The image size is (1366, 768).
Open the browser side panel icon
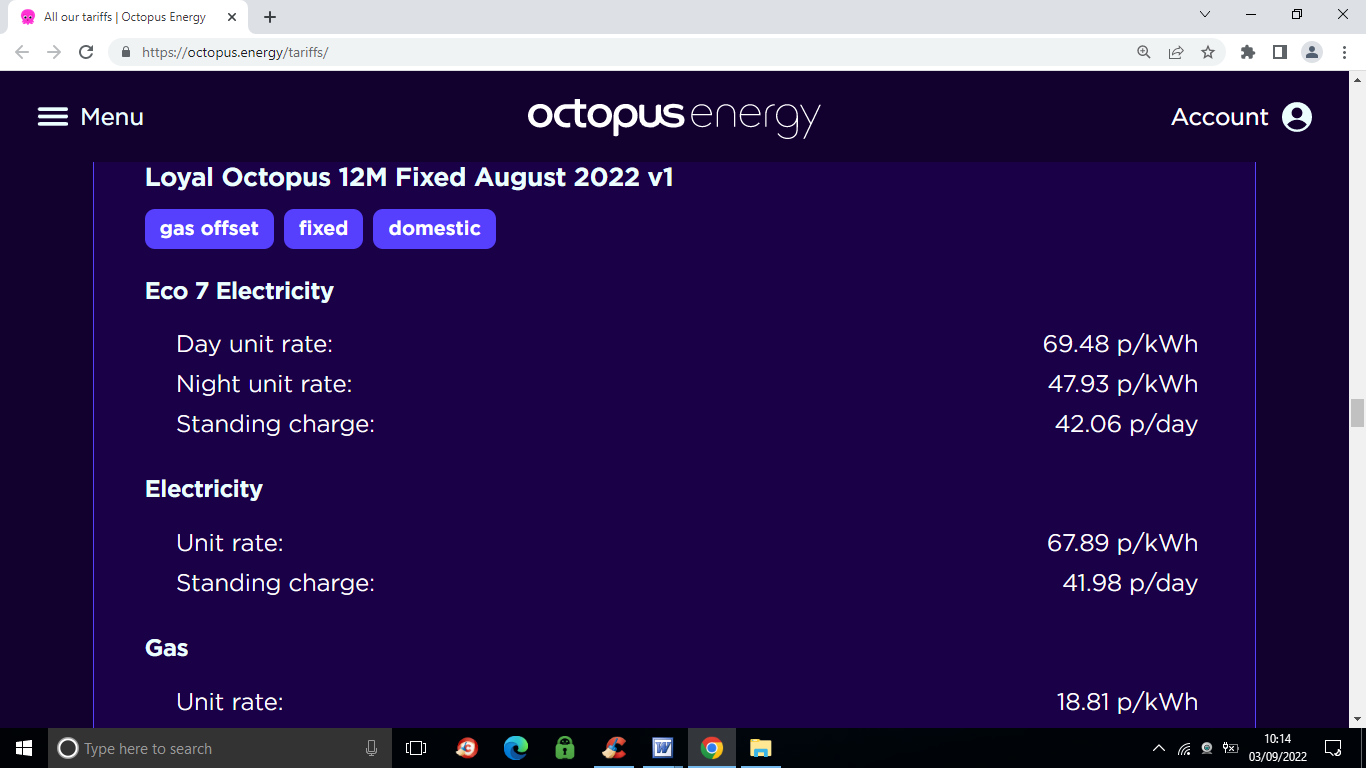[x=1280, y=52]
